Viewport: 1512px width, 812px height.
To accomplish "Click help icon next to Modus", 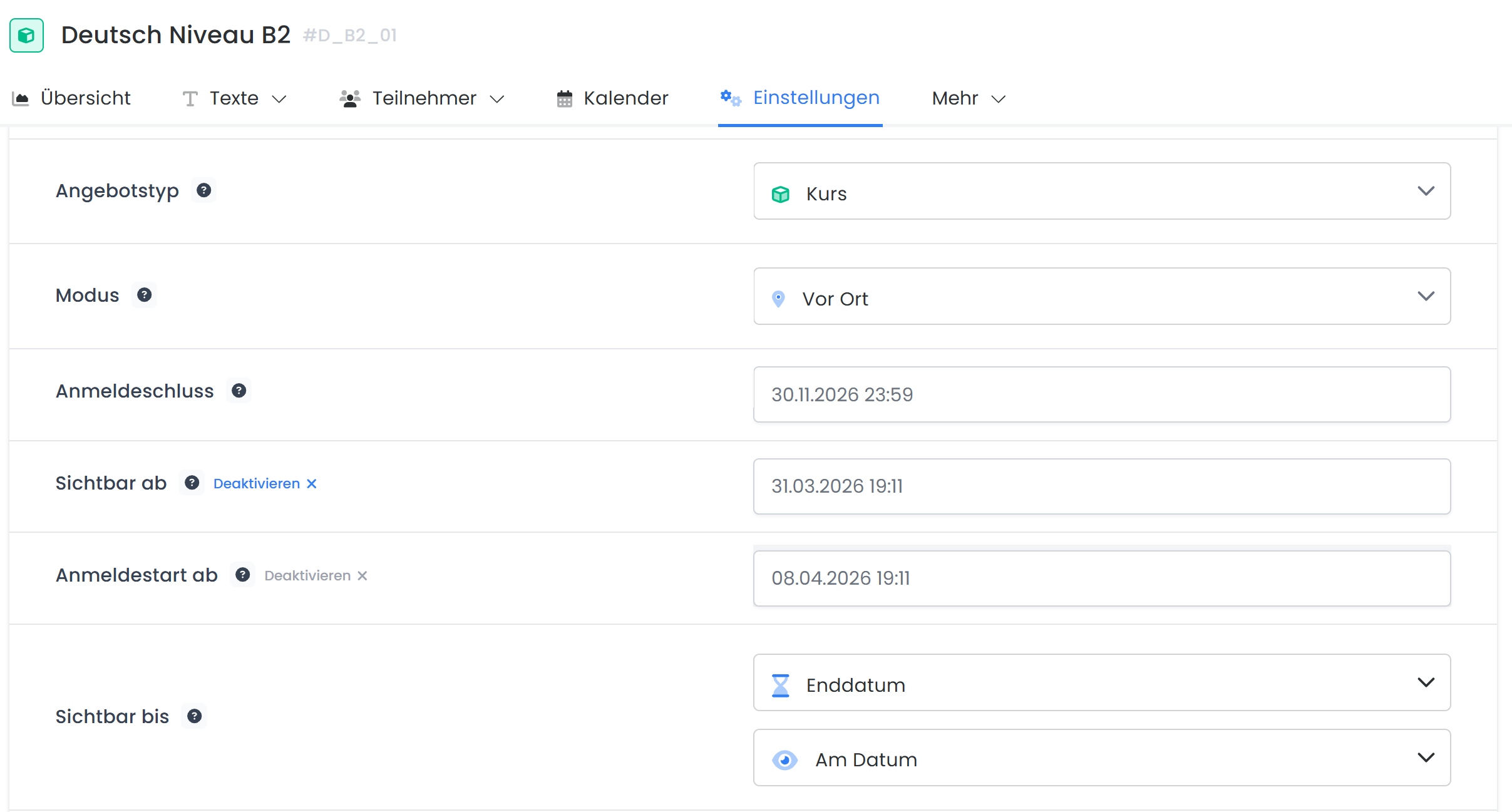I will pos(144,295).
